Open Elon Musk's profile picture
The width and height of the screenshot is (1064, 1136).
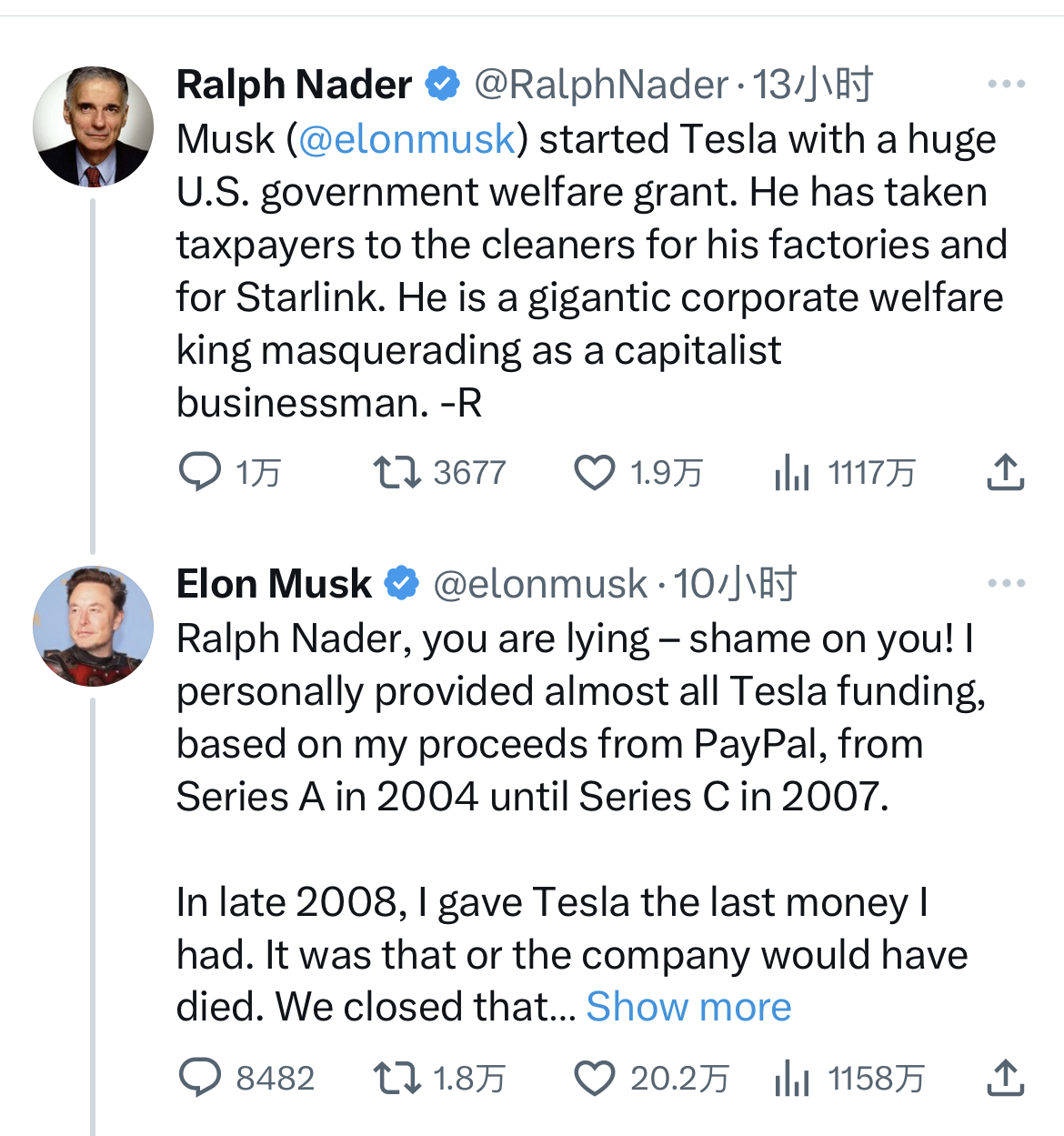tap(93, 626)
